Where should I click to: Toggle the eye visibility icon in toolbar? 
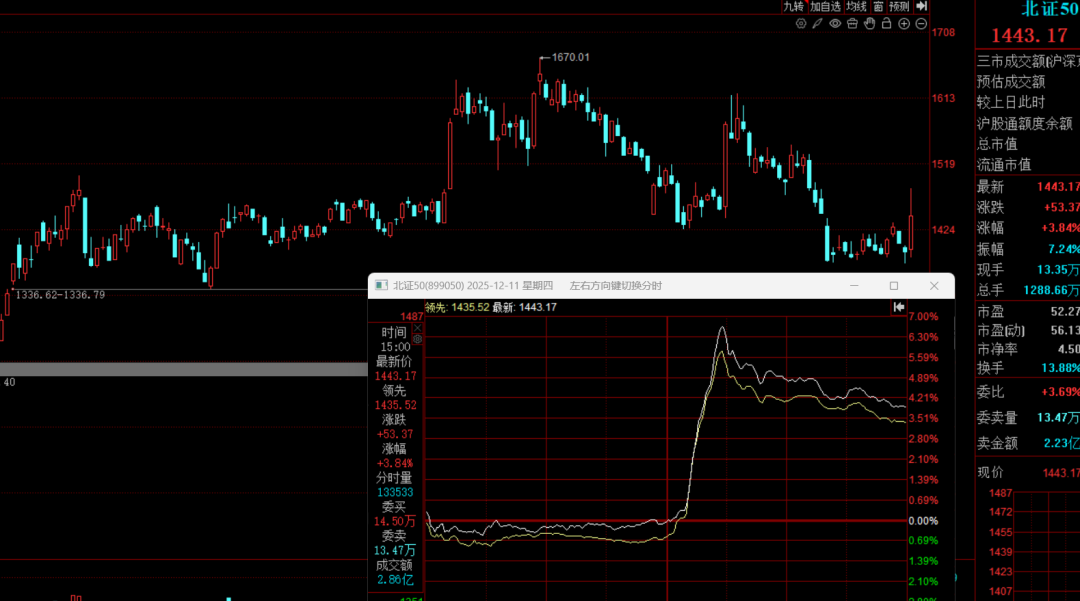[x=835, y=23]
